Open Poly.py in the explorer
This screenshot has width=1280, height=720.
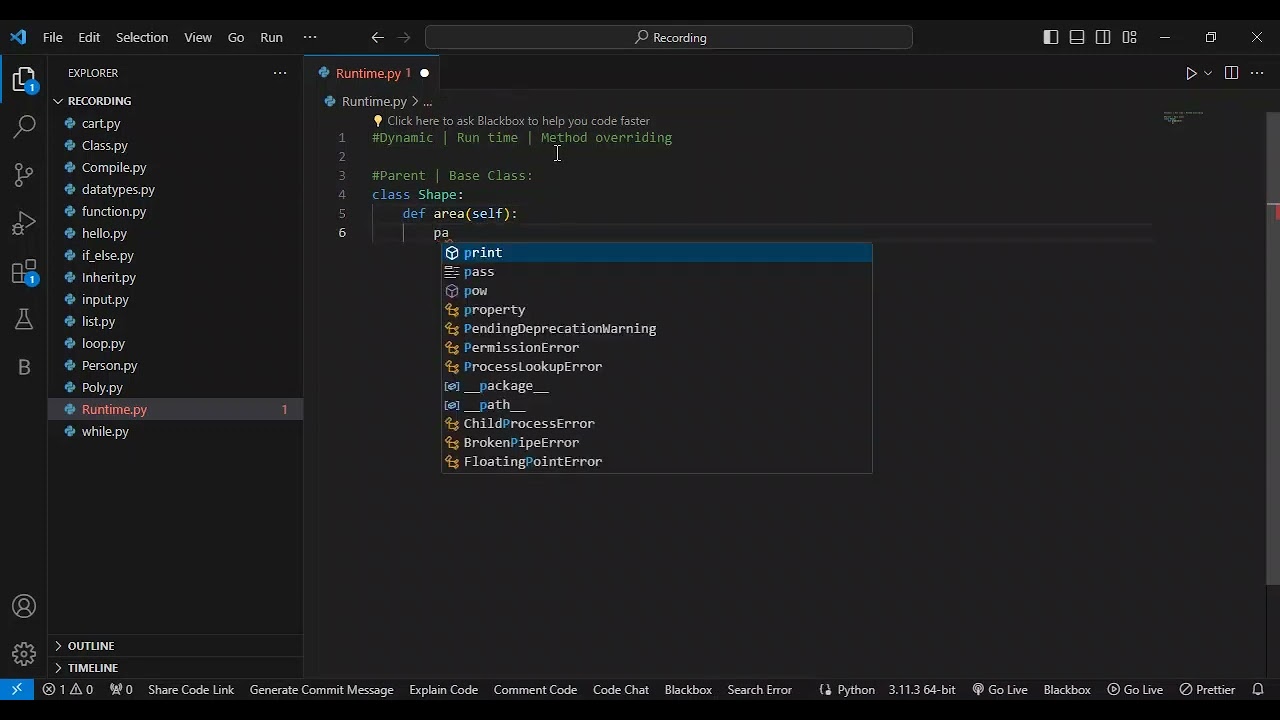(176, 387)
